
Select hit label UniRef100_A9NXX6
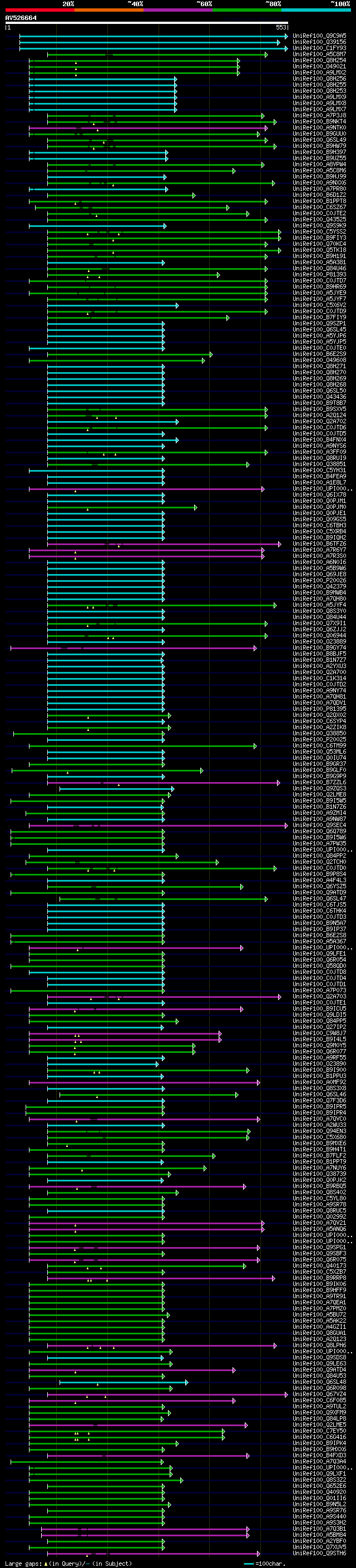(319, 182)
